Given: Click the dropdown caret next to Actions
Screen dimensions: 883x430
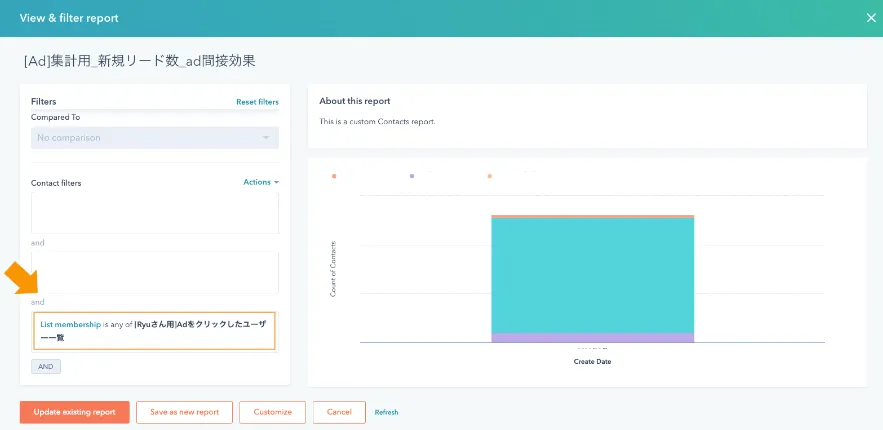Looking at the screenshot, I should tap(276, 182).
